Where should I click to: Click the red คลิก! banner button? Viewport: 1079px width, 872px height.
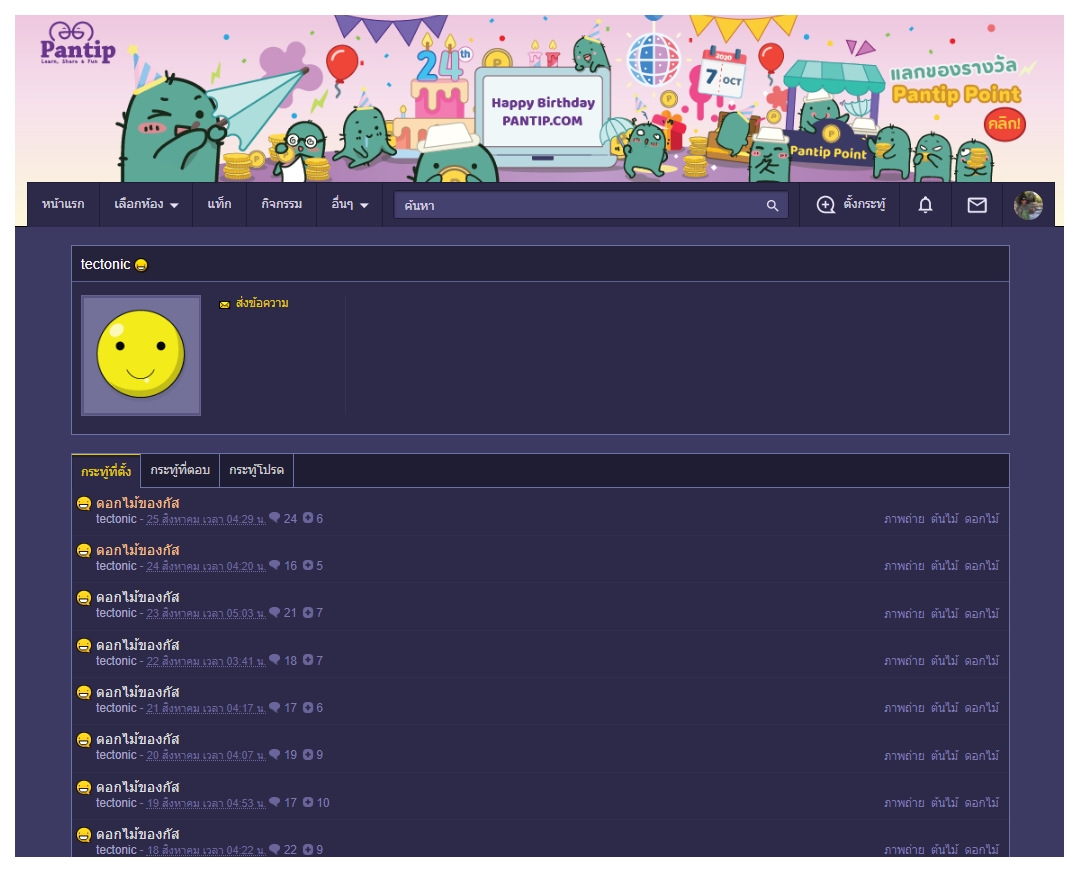tap(1005, 125)
